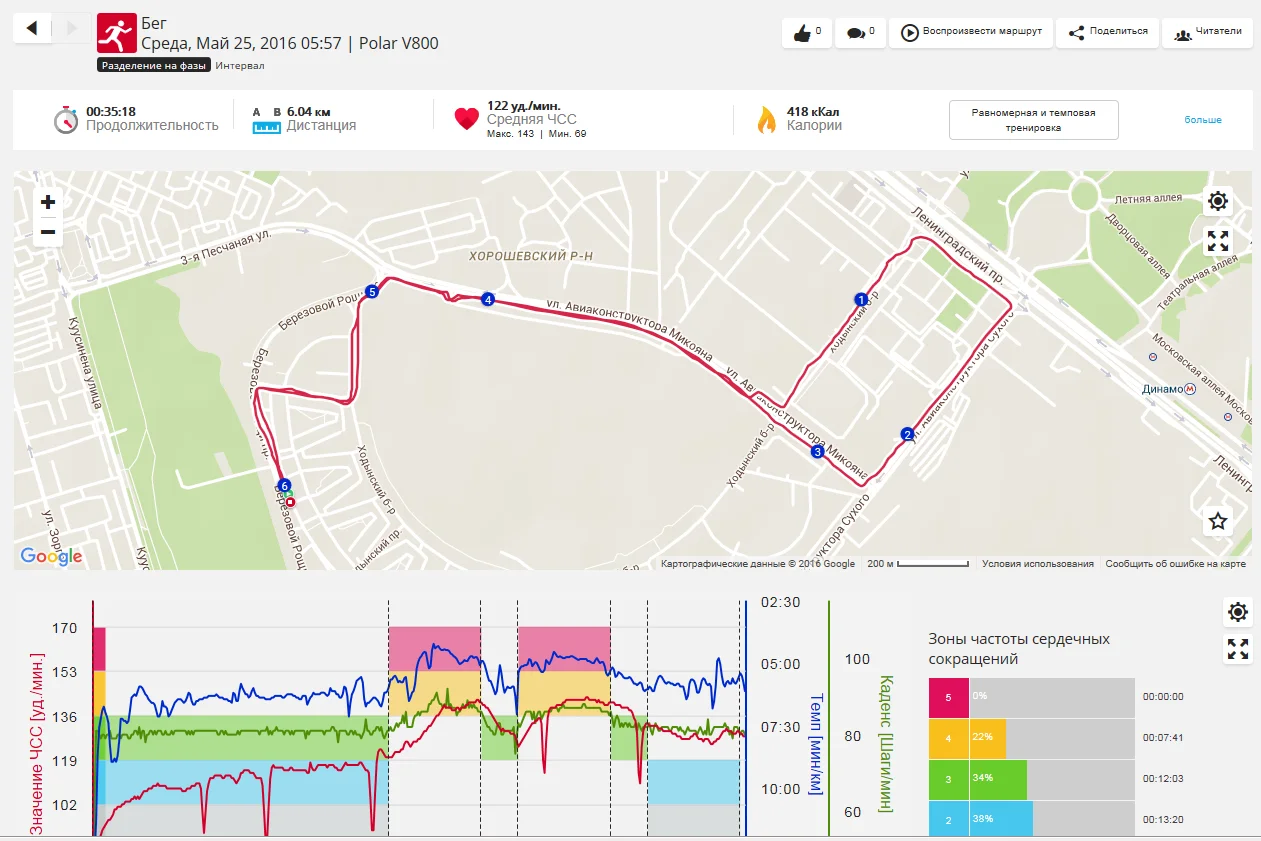Select the Разделение на фазы tab
Image resolution: width=1261 pixels, height=841 pixels.
click(x=153, y=66)
